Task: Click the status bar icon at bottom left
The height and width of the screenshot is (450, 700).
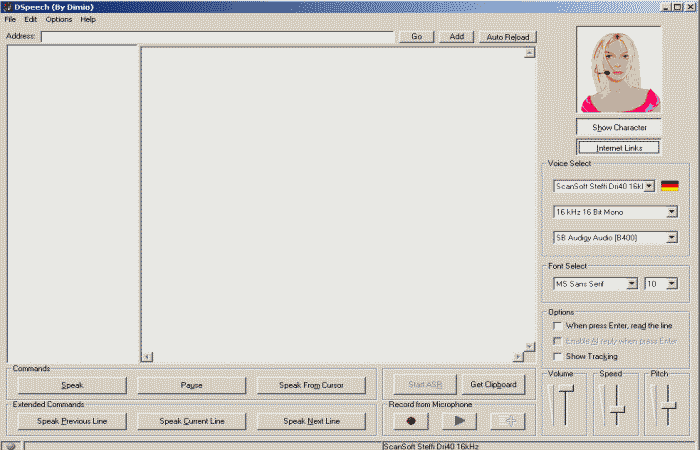Action: [10, 445]
